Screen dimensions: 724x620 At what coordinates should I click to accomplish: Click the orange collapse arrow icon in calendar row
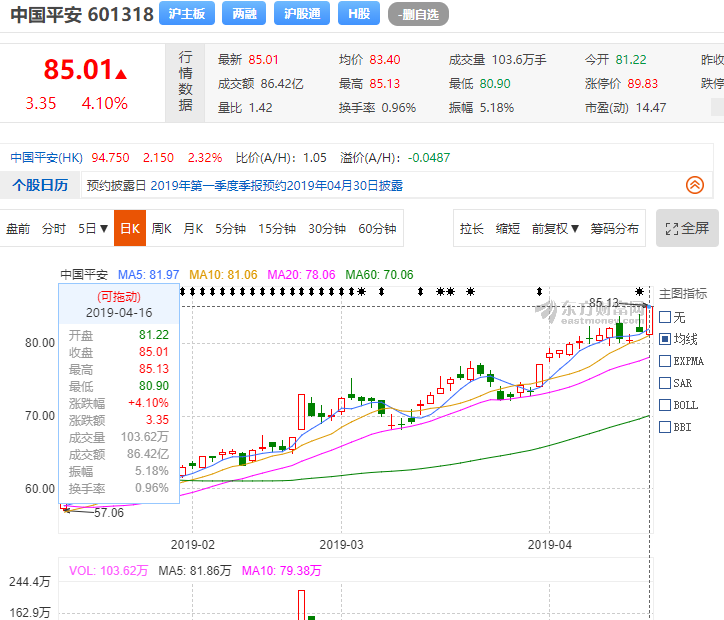coord(694,185)
